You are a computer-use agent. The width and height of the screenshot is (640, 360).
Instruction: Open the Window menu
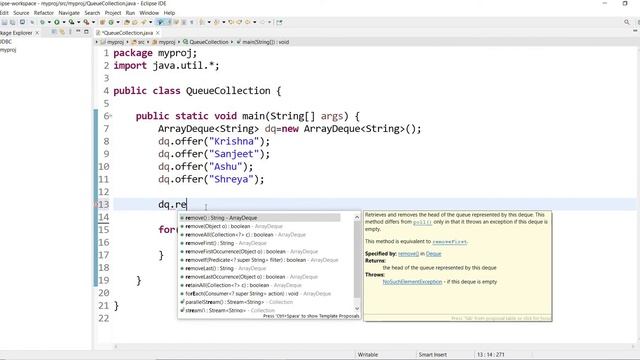[149, 13]
